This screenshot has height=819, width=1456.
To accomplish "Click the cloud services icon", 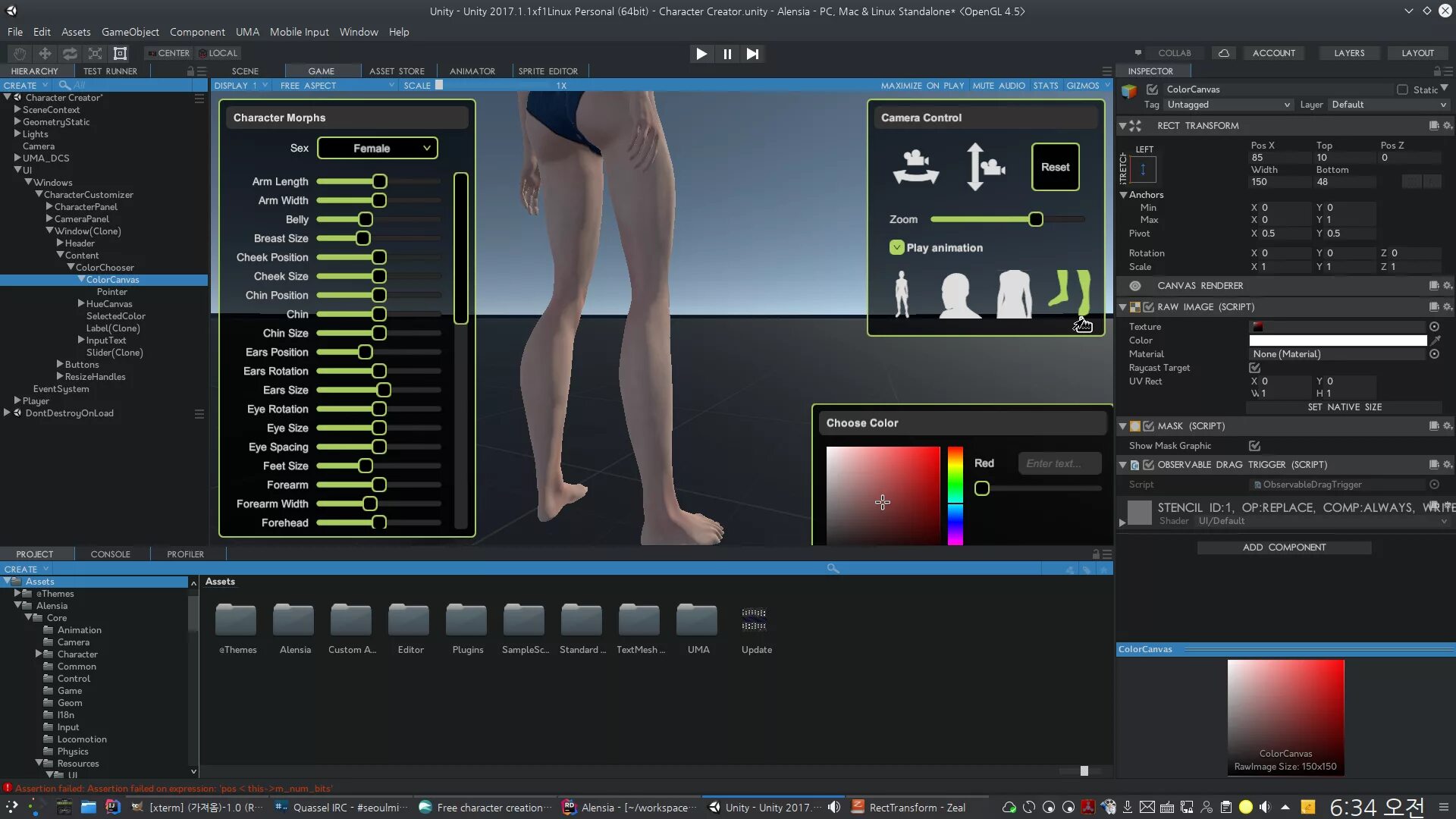I will 1223,53.
